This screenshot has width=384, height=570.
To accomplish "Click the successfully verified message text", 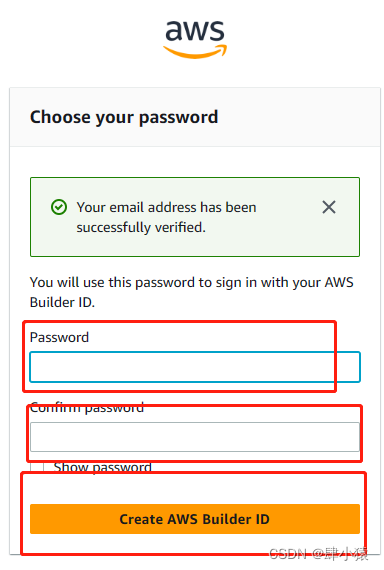I will pos(167,217).
